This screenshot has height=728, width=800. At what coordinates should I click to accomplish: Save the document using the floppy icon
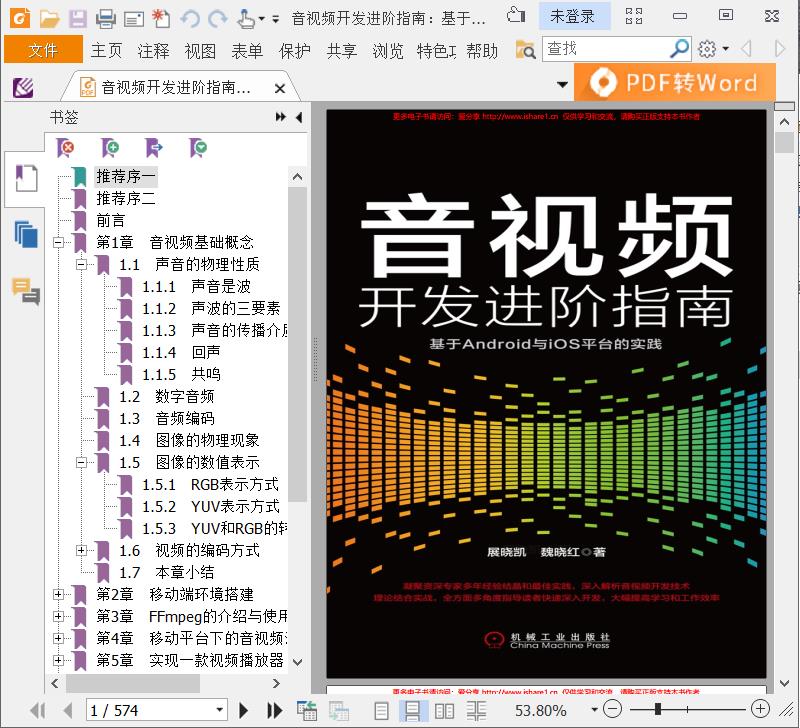[78, 18]
